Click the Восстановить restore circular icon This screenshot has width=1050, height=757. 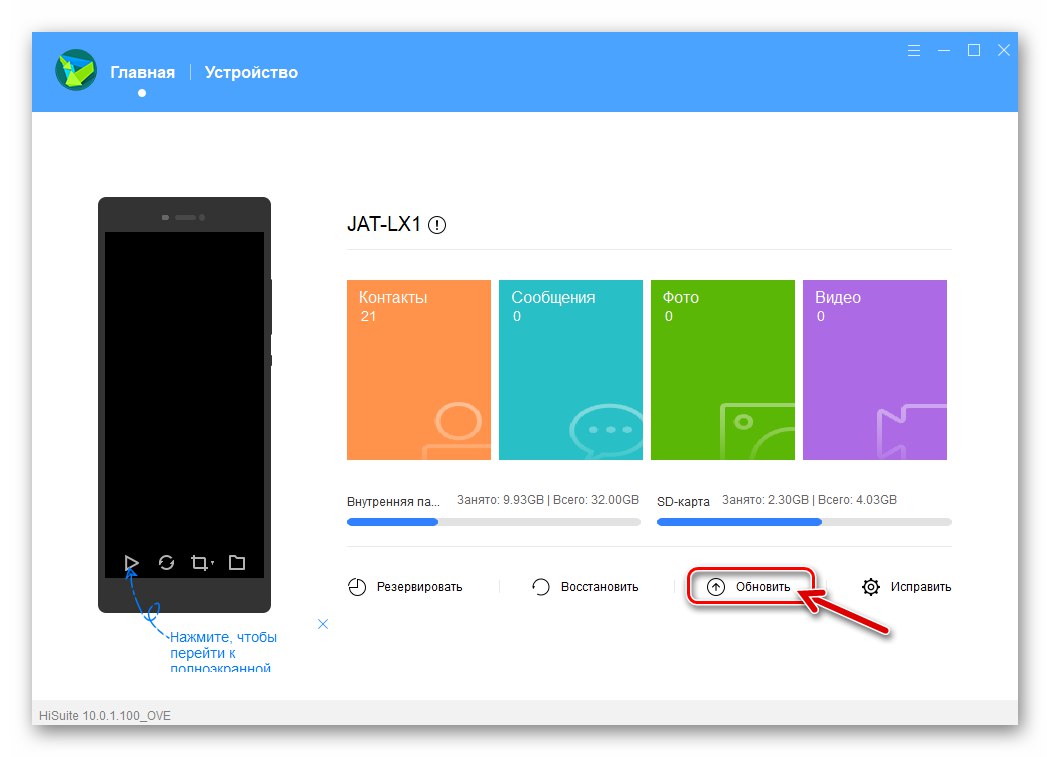click(x=540, y=587)
